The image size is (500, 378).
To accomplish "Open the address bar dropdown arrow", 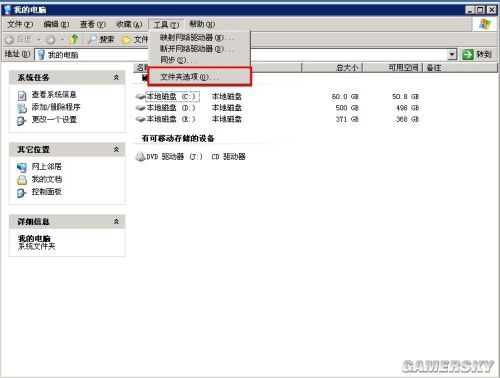I will pyautogui.click(x=452, y=54).
